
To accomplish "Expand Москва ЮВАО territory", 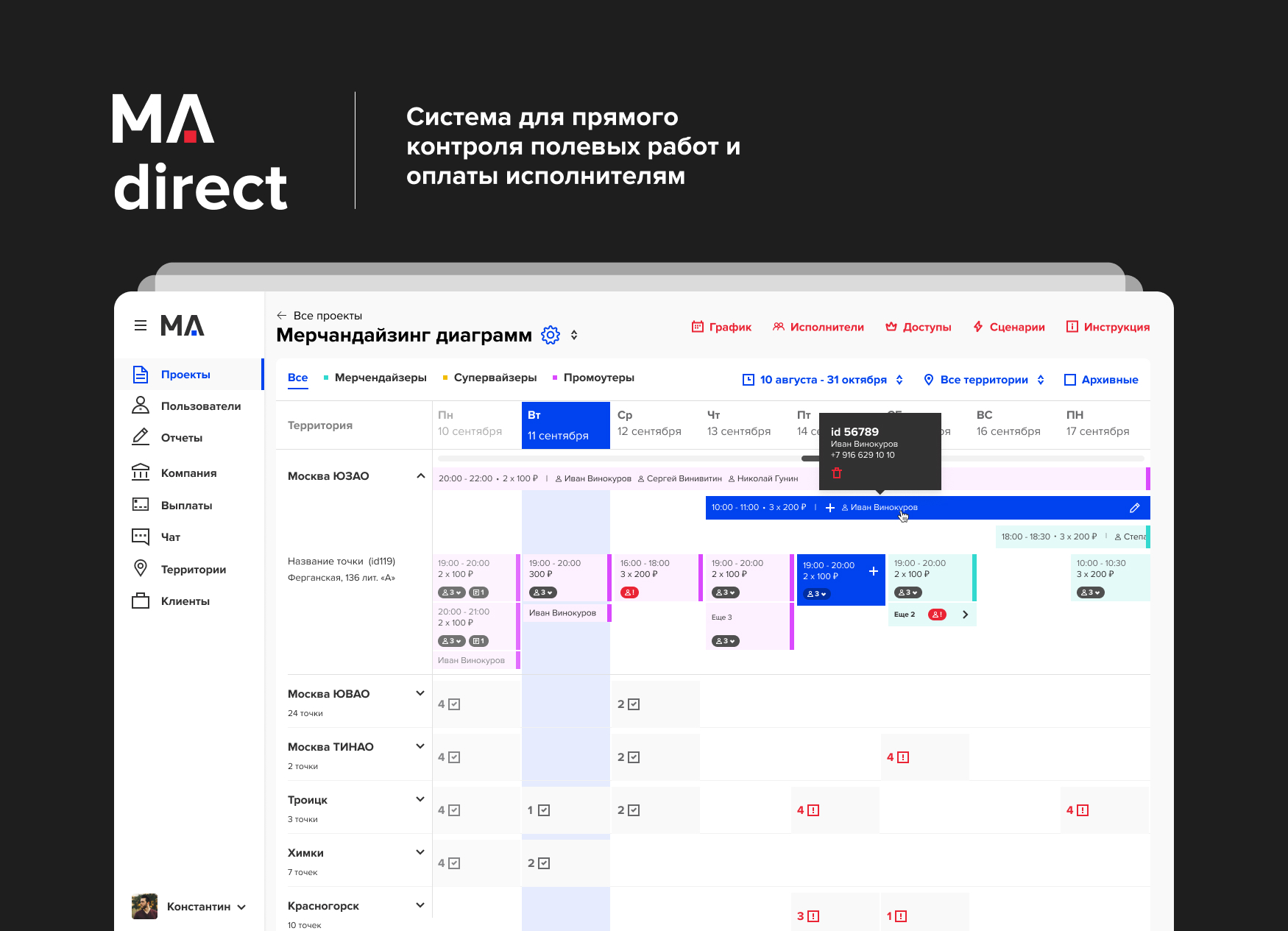I will coord(420,693).
